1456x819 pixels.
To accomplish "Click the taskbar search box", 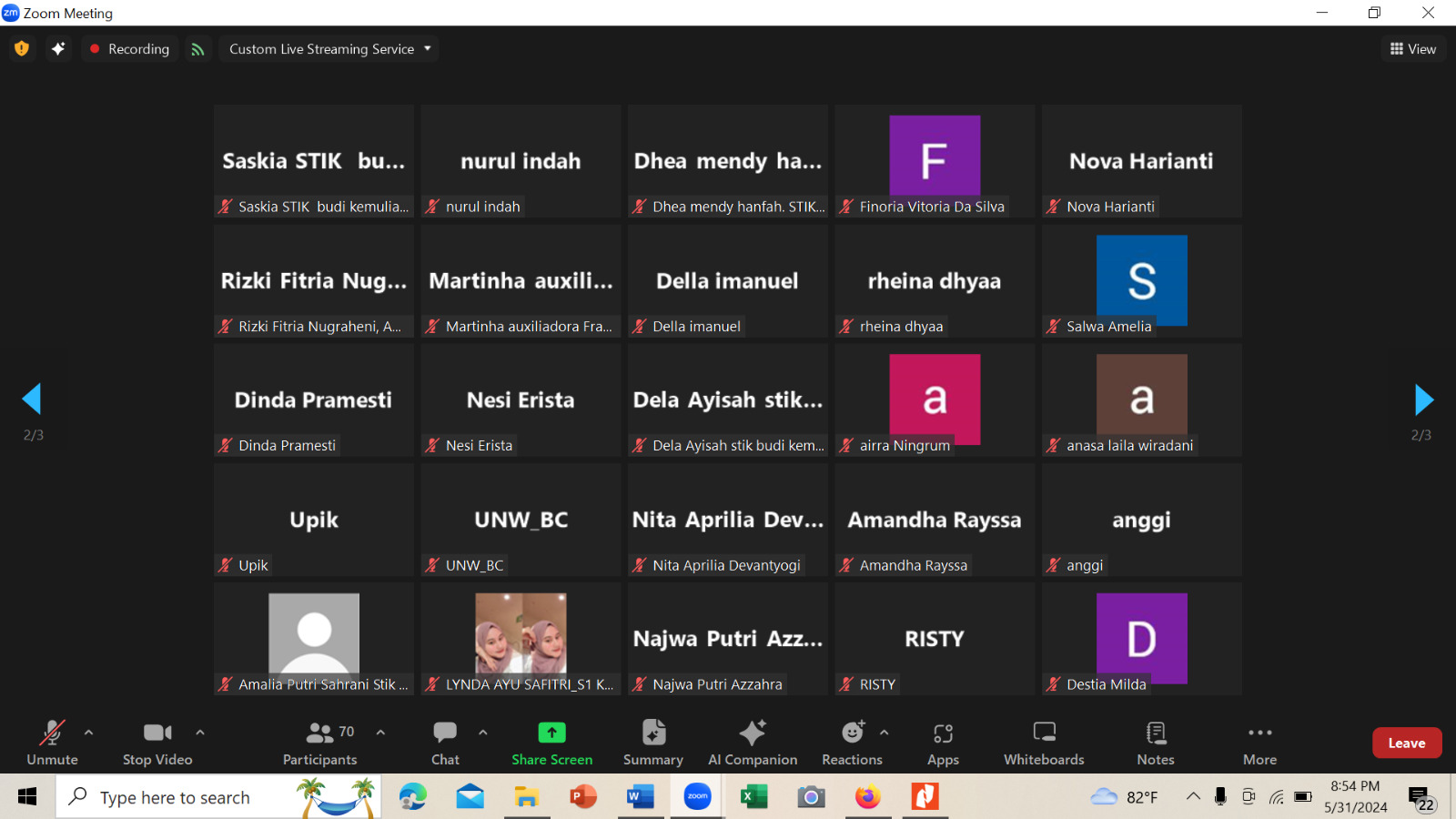I will pos(218,797).
